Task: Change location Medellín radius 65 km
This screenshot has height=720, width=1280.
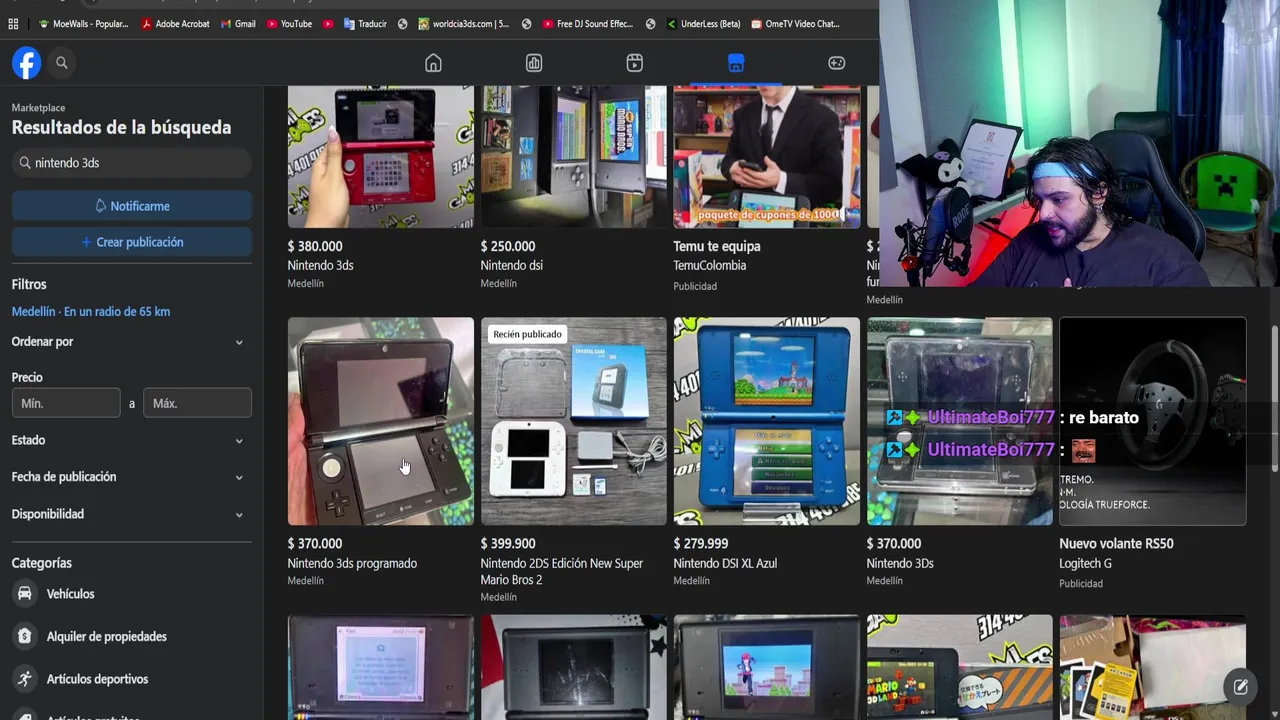Action: click(x=91, y=312)
